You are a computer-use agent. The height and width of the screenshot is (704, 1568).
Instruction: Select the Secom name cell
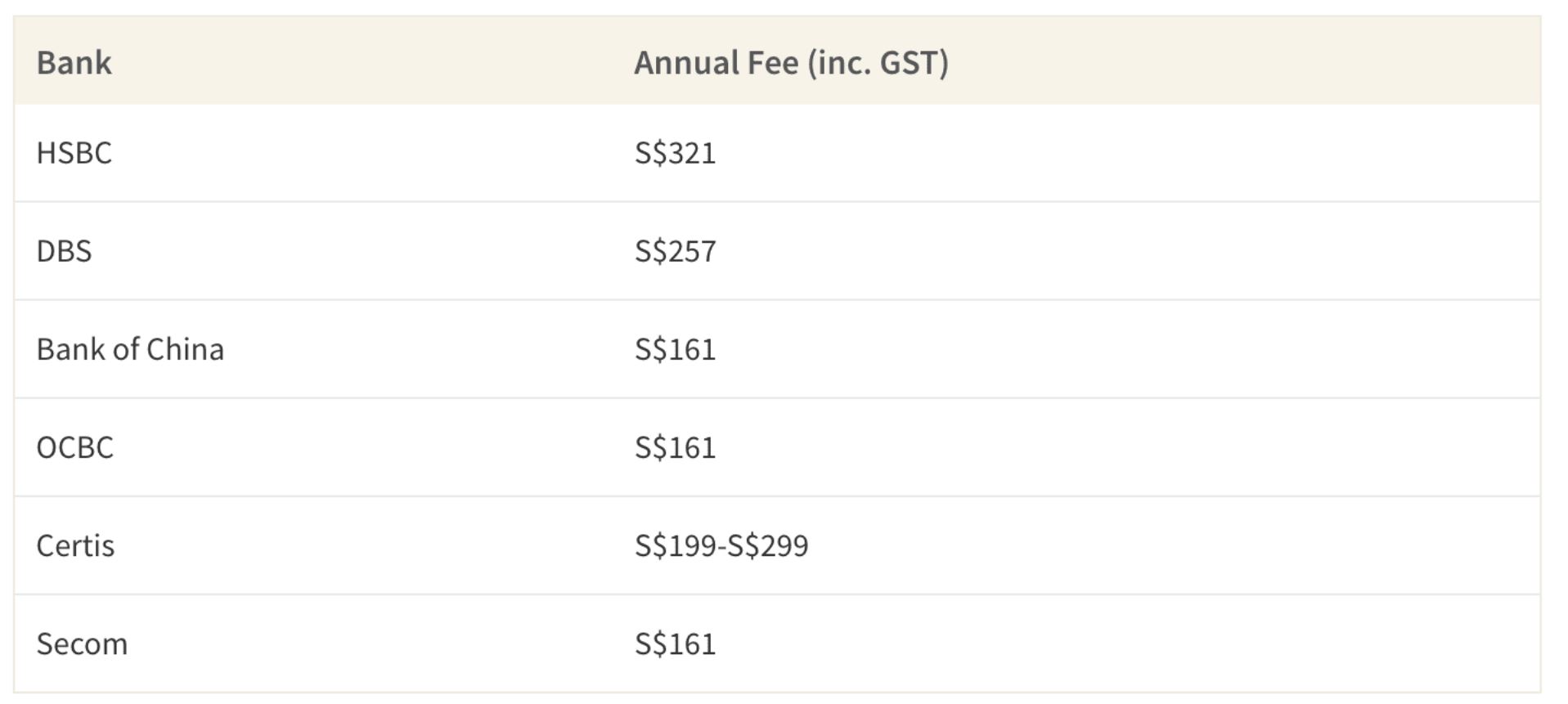pos(82,644)
